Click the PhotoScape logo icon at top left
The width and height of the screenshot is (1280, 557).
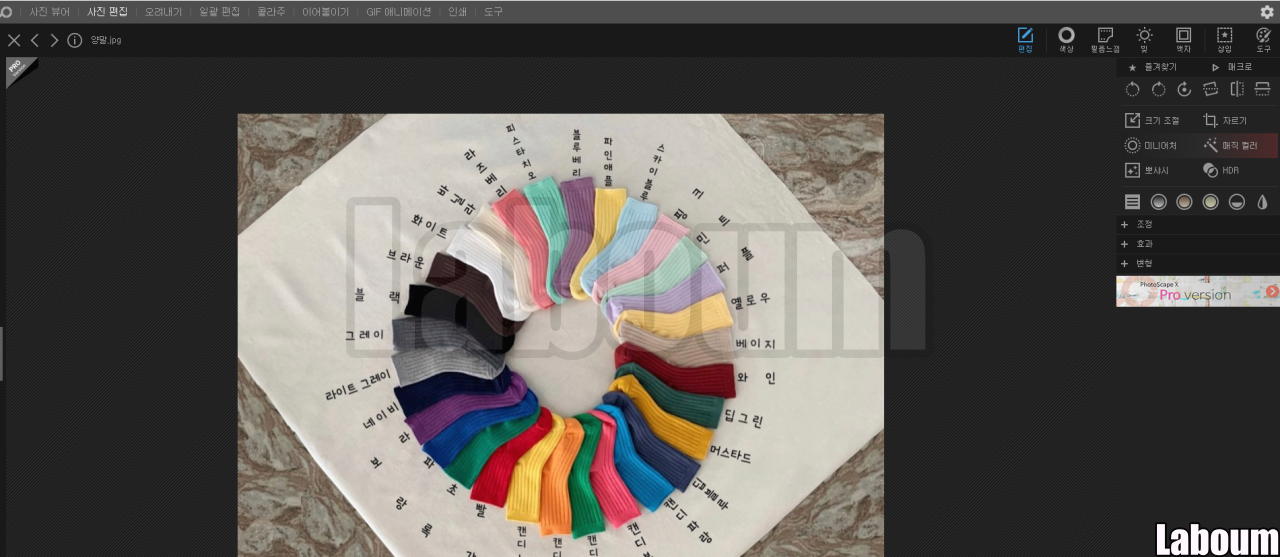tap(7, 12)
